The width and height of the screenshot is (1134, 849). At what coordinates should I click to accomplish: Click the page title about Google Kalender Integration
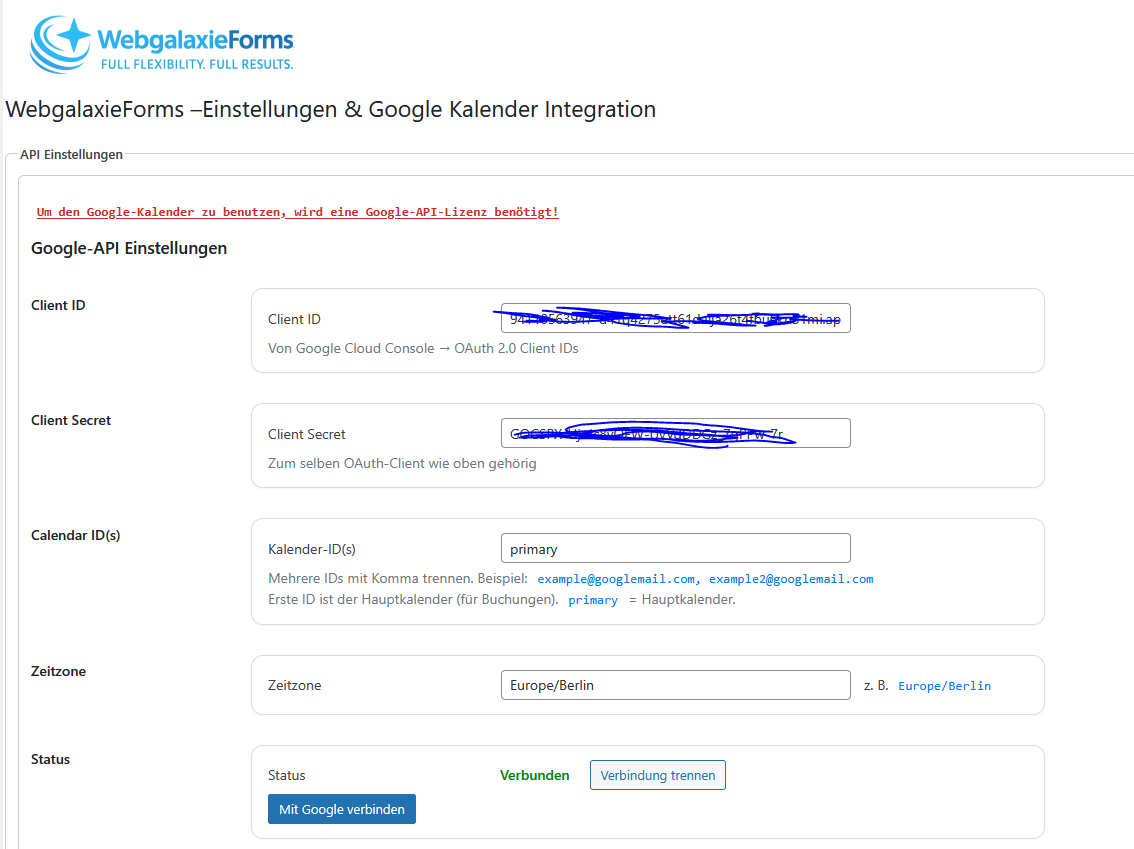[x=330, y=110]
